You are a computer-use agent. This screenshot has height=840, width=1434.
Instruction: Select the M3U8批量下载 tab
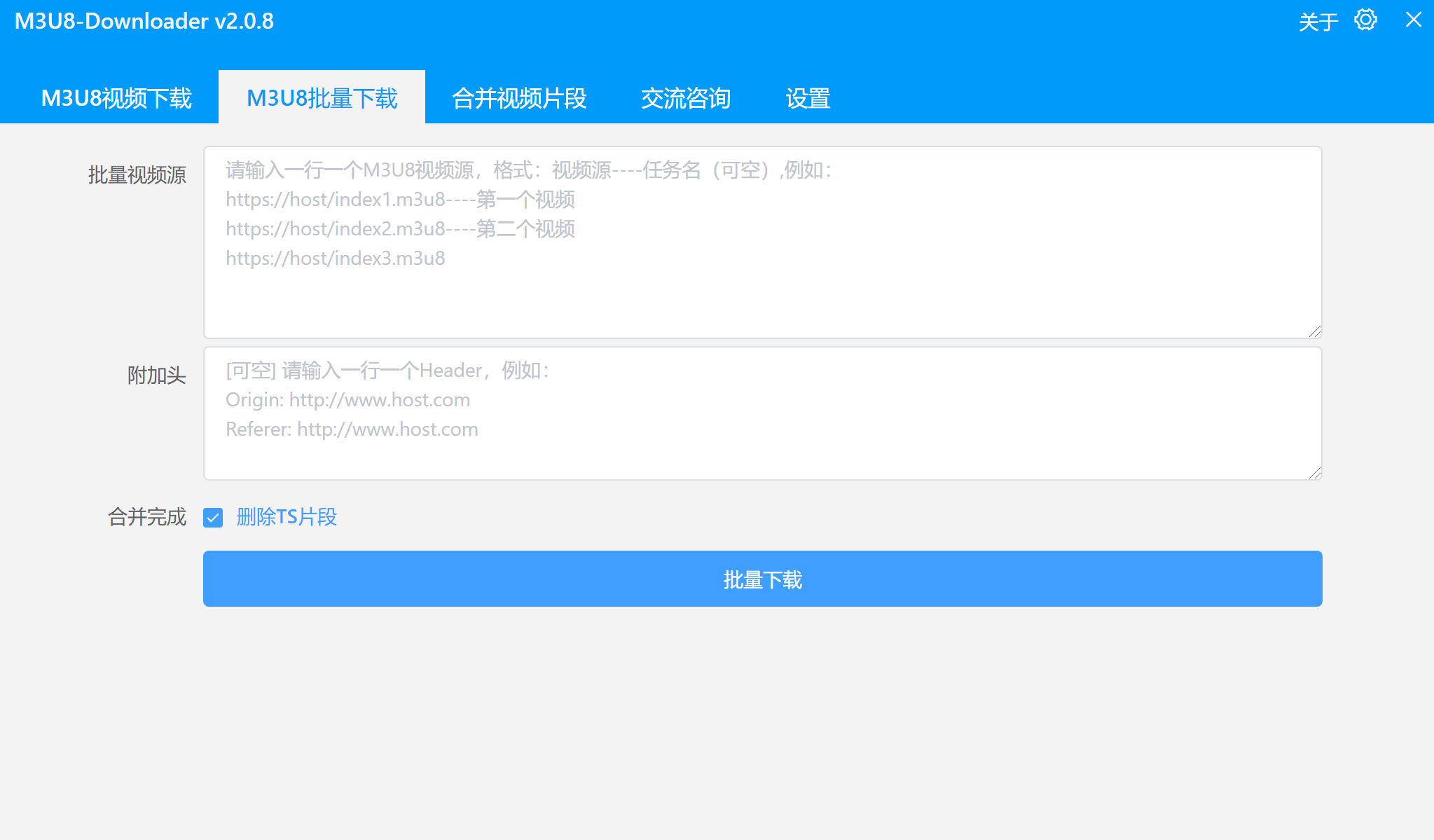coord(322,98)
